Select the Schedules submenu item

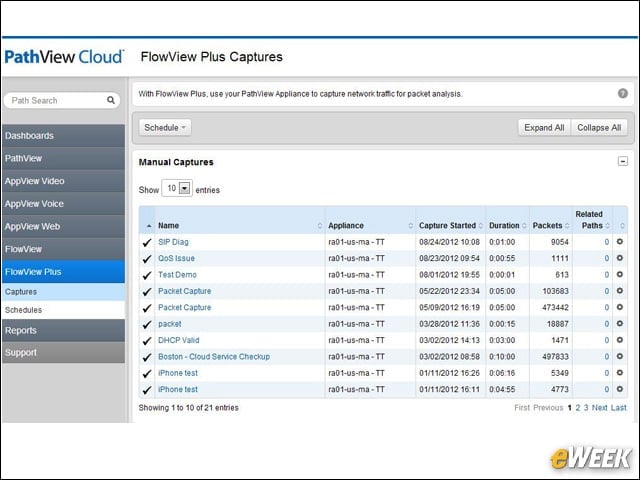(63, 310)
